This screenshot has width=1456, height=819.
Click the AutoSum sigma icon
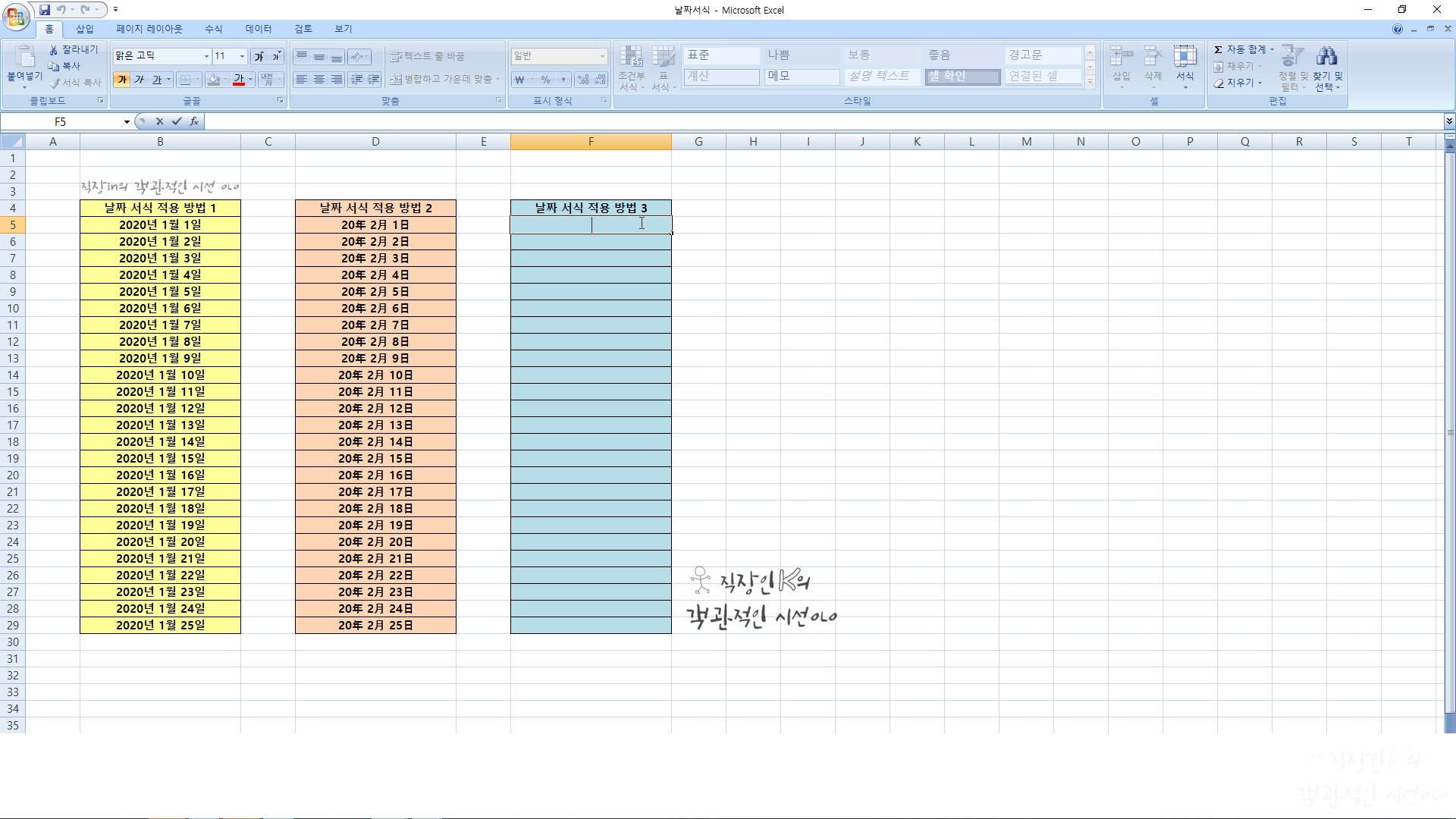[x=1218, y=50]
